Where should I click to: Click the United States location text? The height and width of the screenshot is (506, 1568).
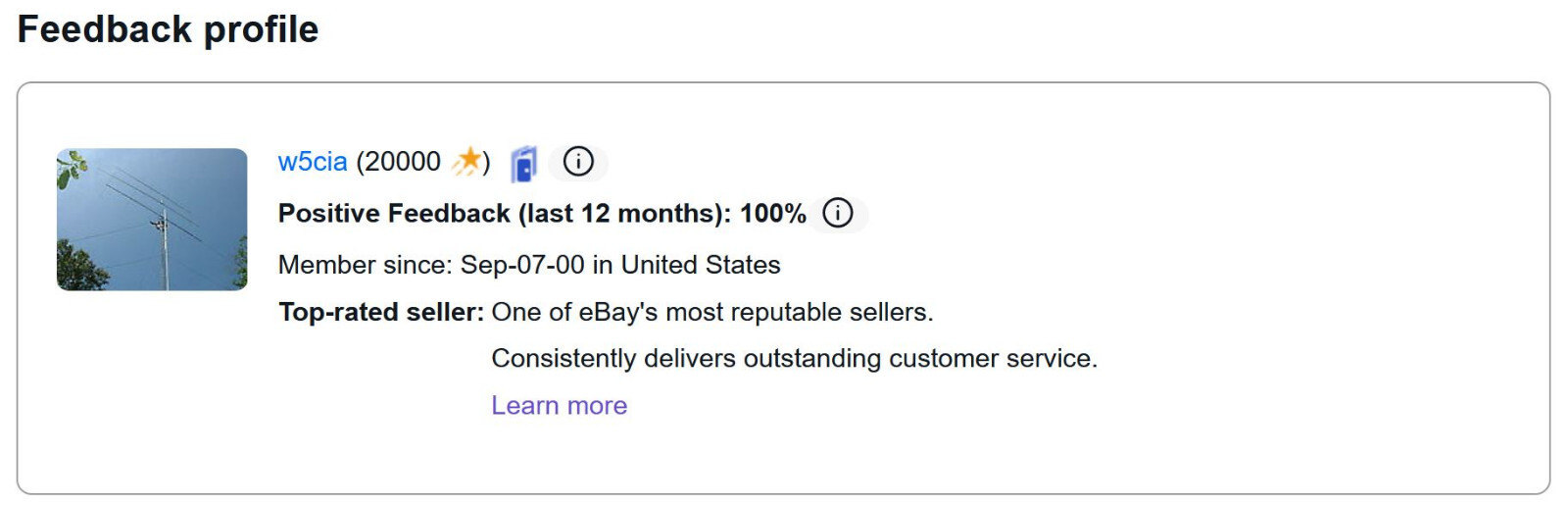click(701, 265)
